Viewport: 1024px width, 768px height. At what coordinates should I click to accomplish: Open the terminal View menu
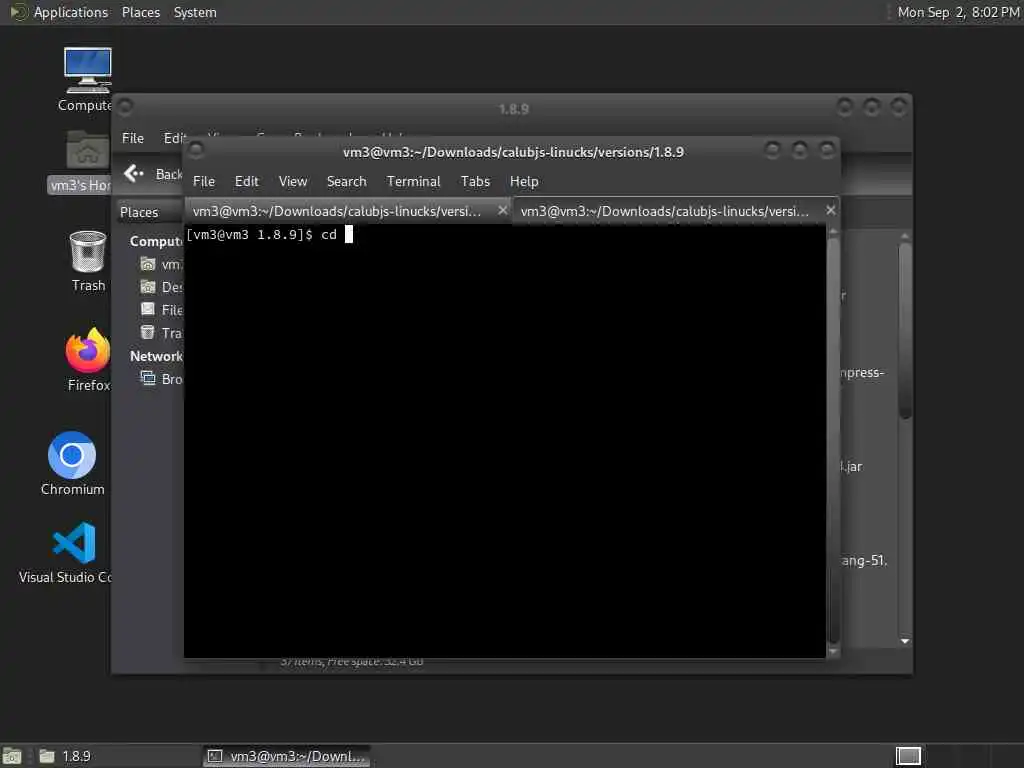tap(293, 181)
